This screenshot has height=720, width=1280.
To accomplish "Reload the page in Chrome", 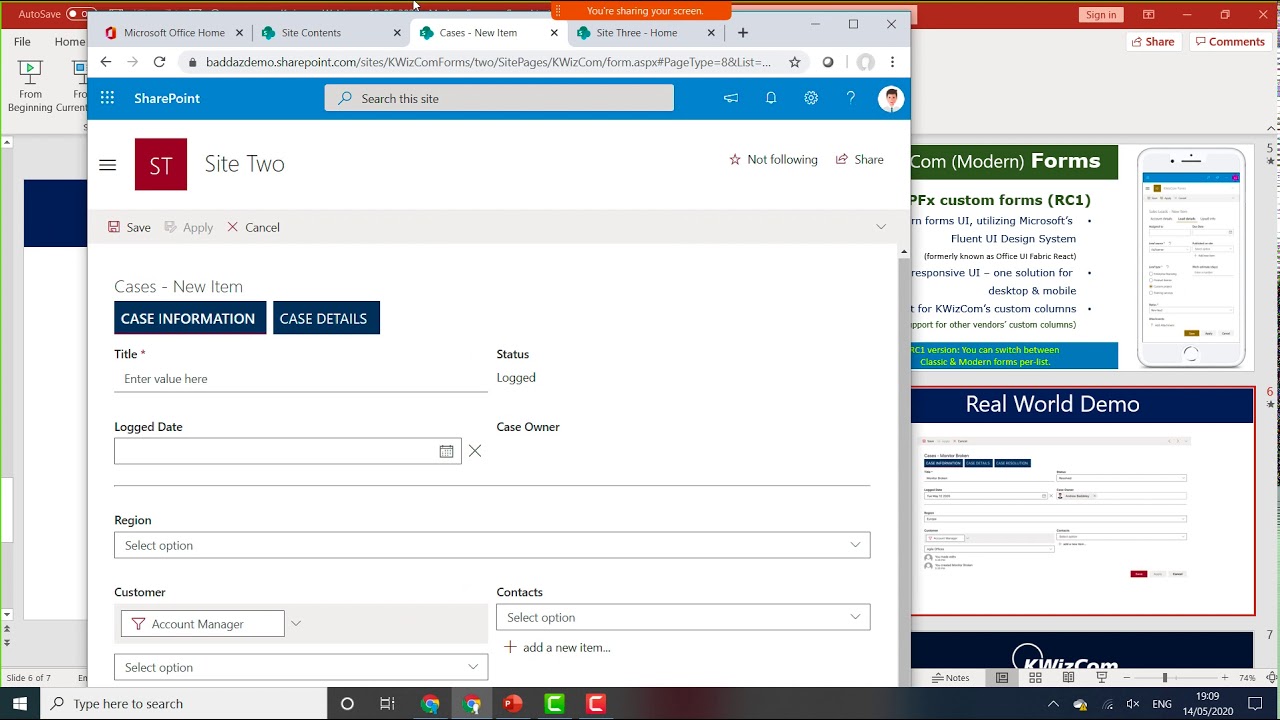I will click(159, 62).
